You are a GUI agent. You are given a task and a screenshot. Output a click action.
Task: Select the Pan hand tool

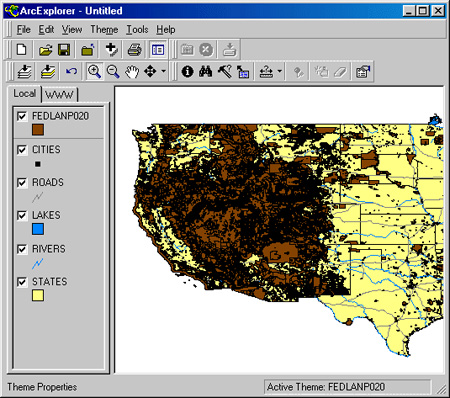click(x=132, y=71)
